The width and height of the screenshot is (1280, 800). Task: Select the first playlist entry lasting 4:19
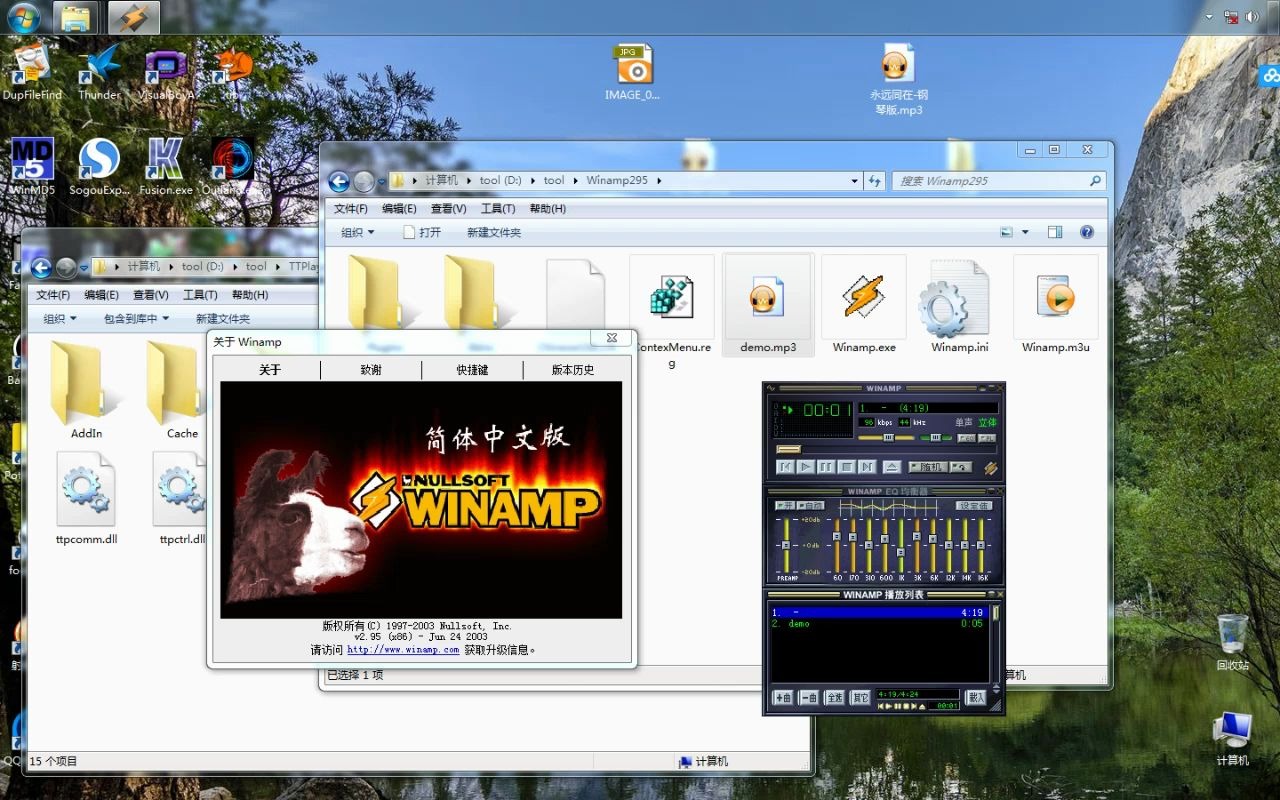[x=879, y=613]
